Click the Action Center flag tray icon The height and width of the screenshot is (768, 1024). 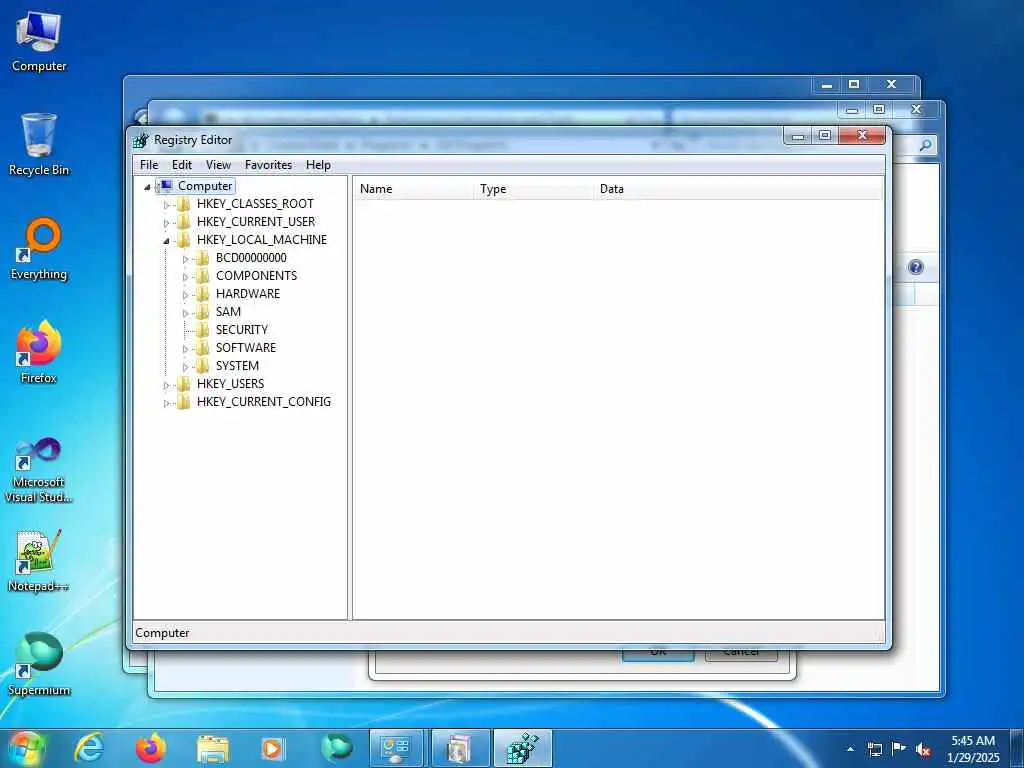(x=899, y=749)
